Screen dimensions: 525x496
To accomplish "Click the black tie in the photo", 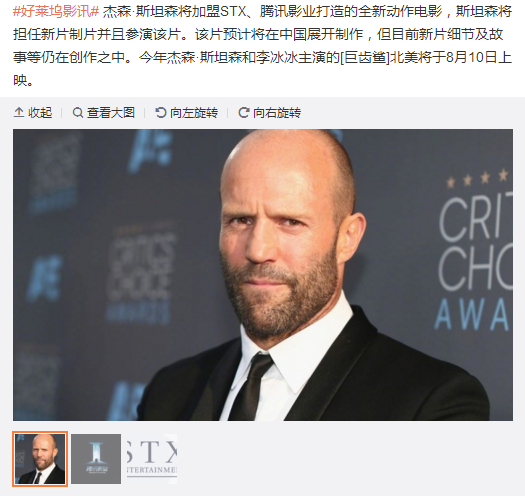I will coord(251,386).
